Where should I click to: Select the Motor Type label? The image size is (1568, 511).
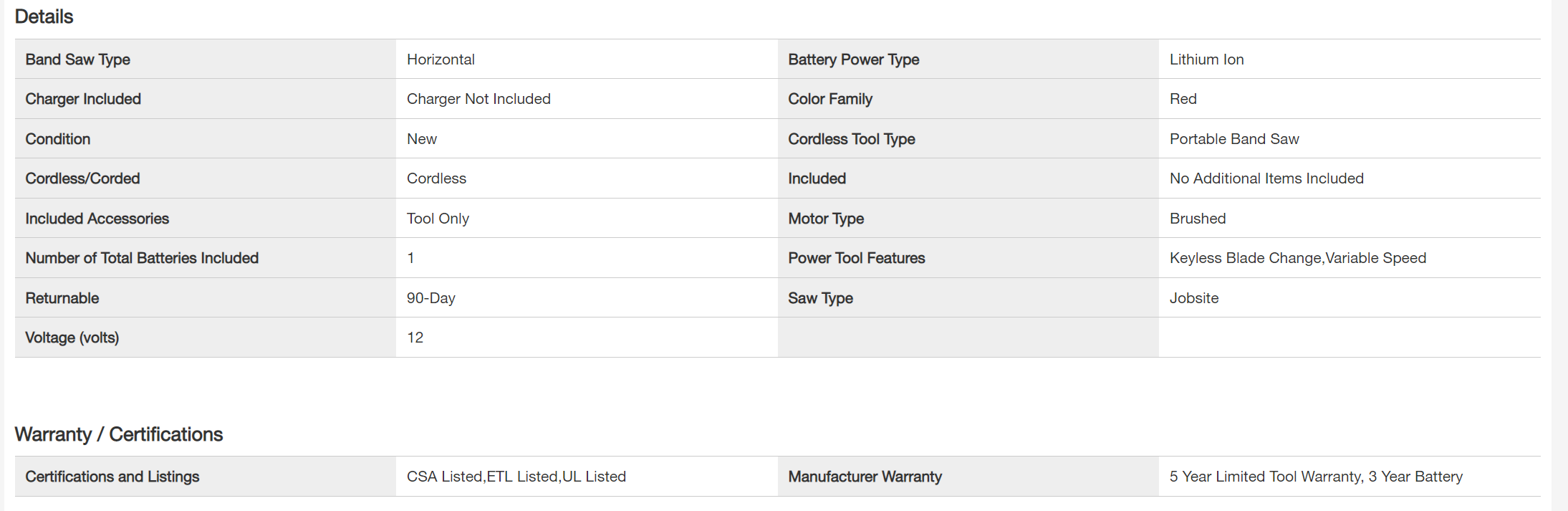click(825, 219)
